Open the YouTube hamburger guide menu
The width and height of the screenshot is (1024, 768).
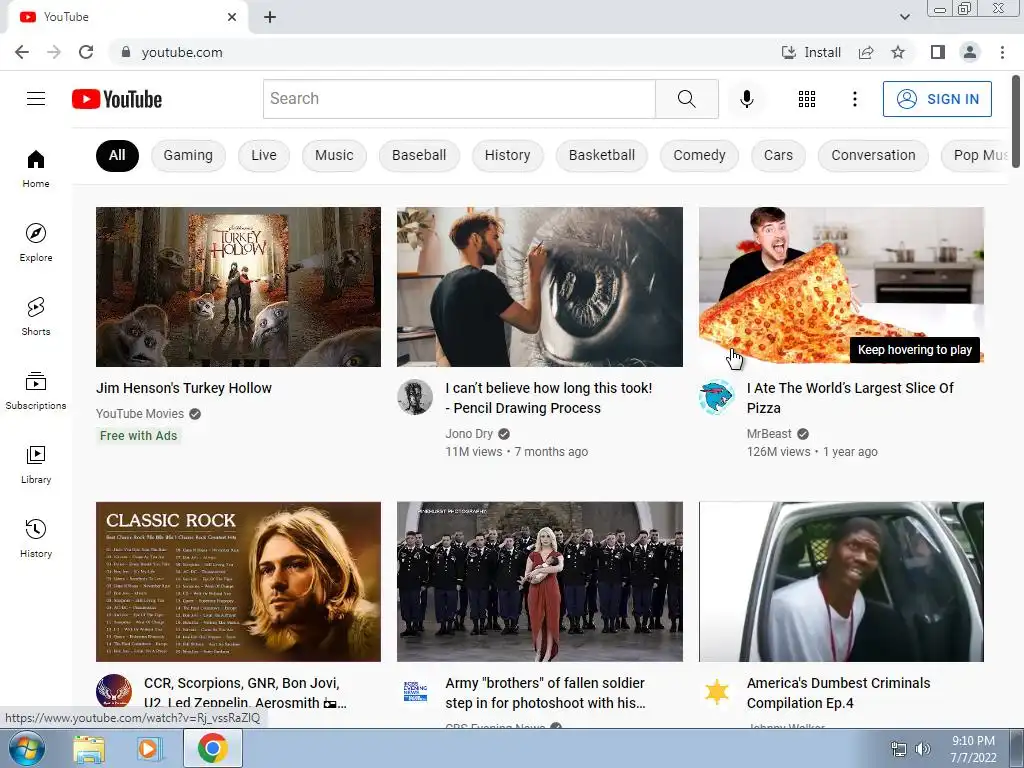pos(36,99)
